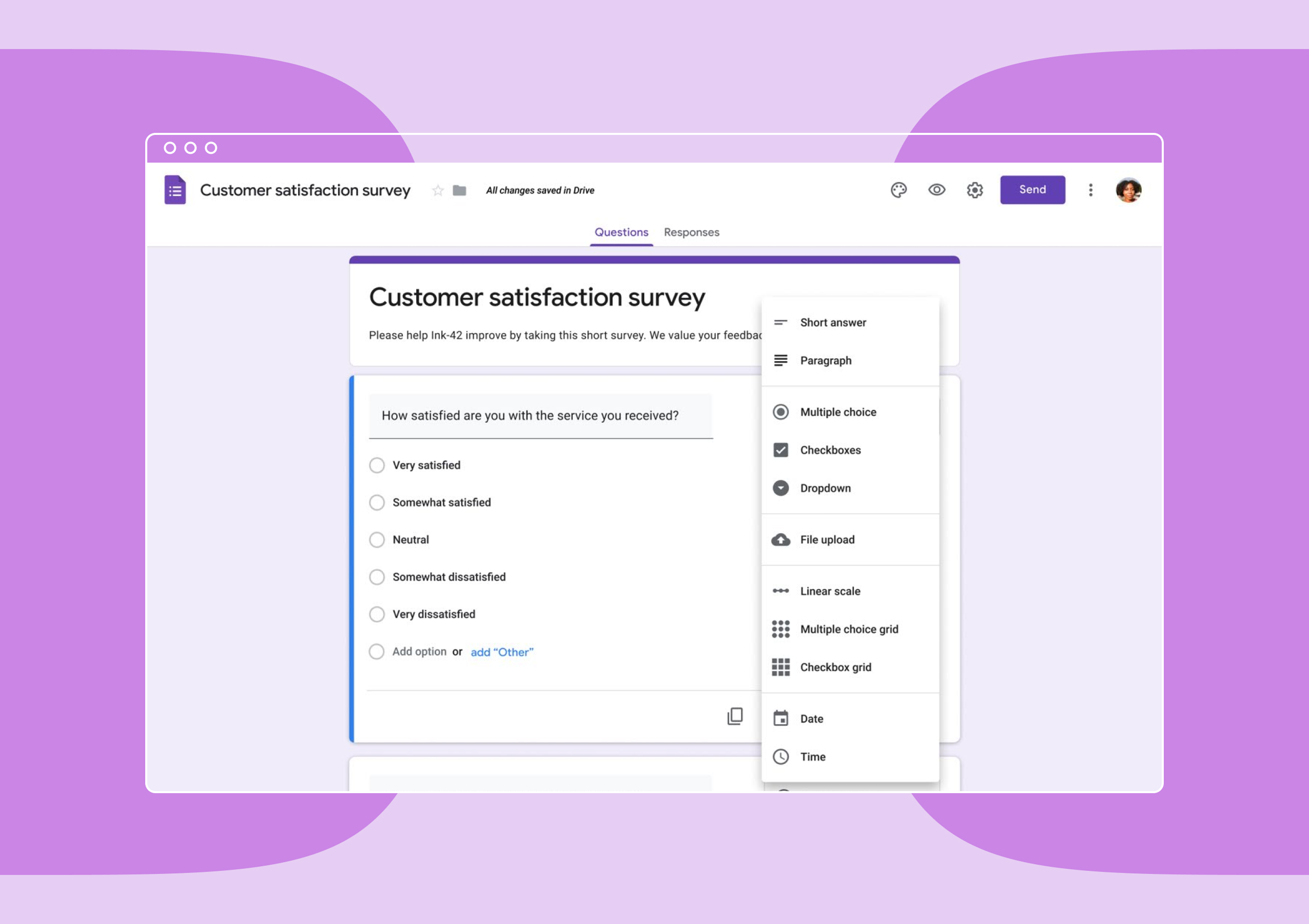Click the settings gear icon

975,190
